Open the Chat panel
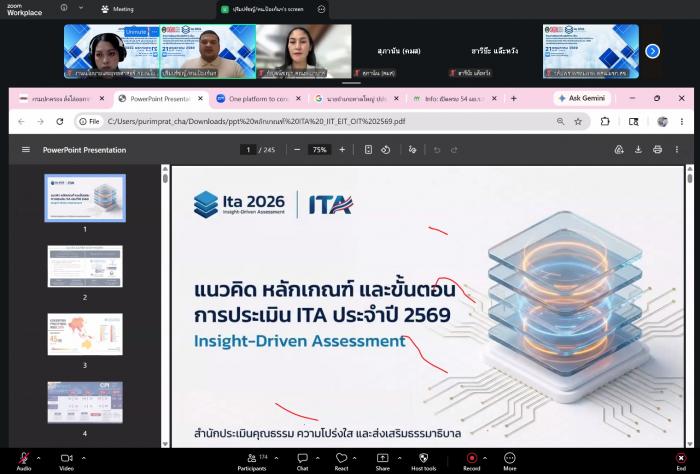 303,461
